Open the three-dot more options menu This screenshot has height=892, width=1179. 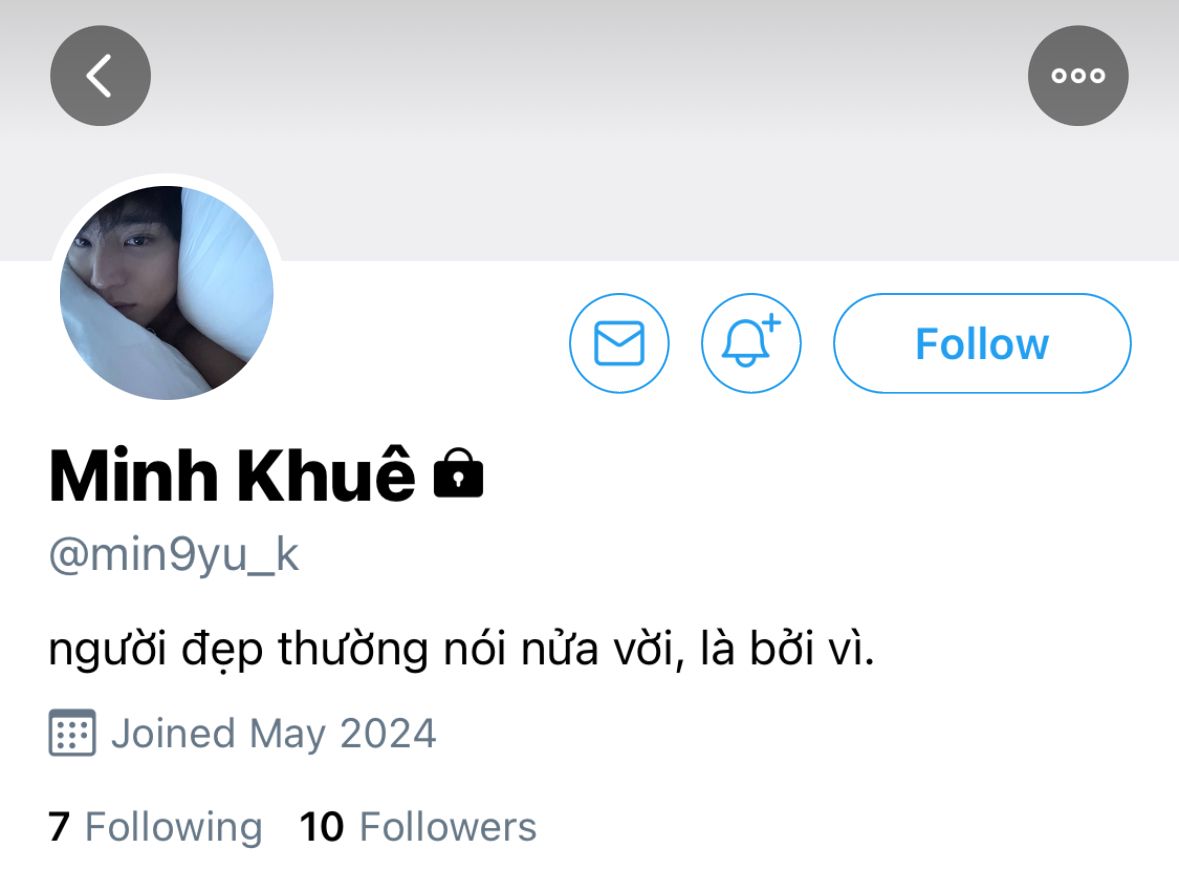[x=1078, y=76]
